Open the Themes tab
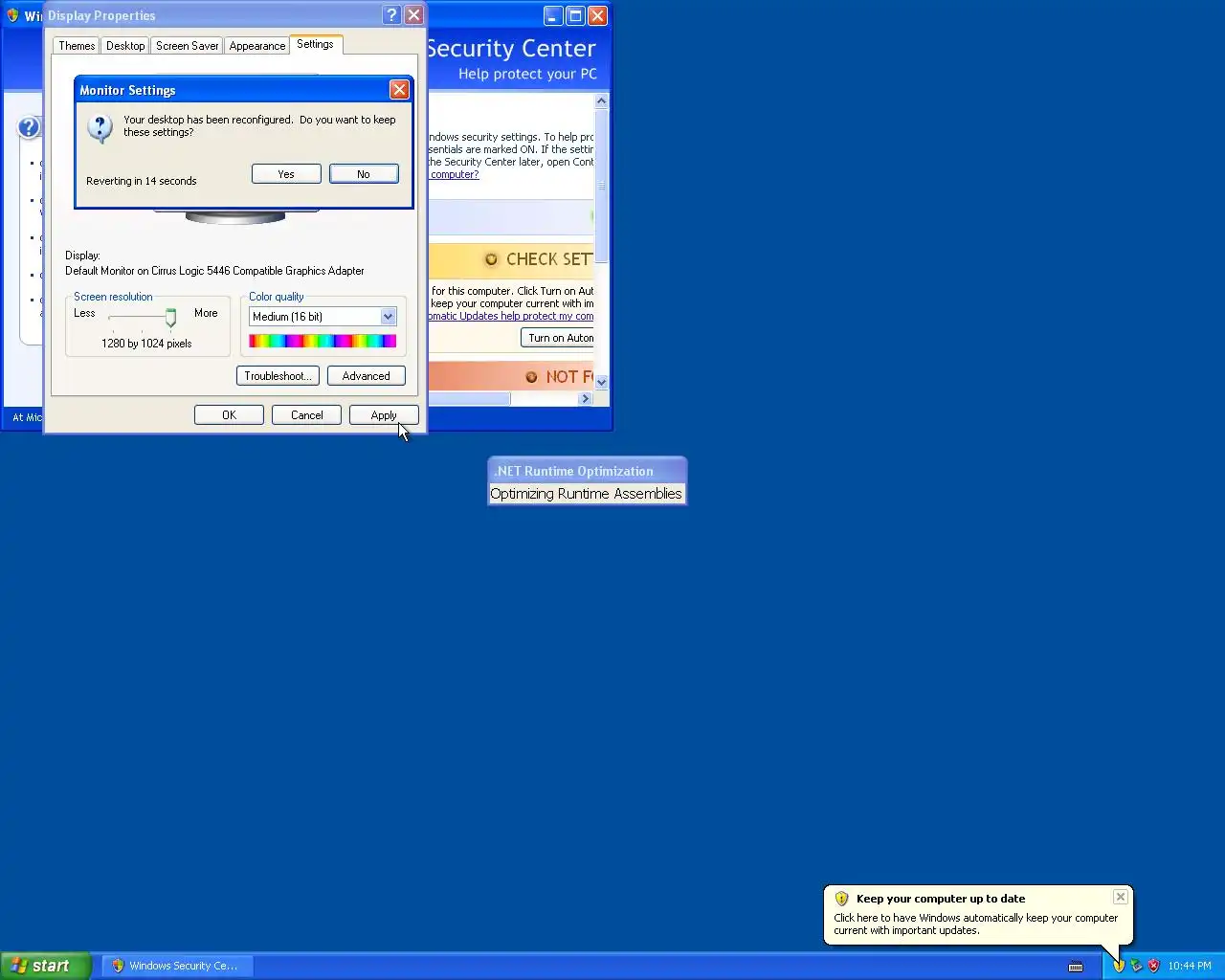Image resolution: width=1225 pixels, height=980 pixels. pos(77,46)
